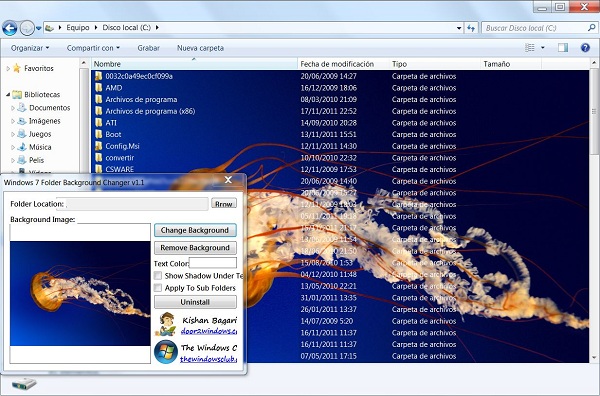600x396 pixels.
Task: Sort by Fecha de modificación column header
Action: click(343, 64)
